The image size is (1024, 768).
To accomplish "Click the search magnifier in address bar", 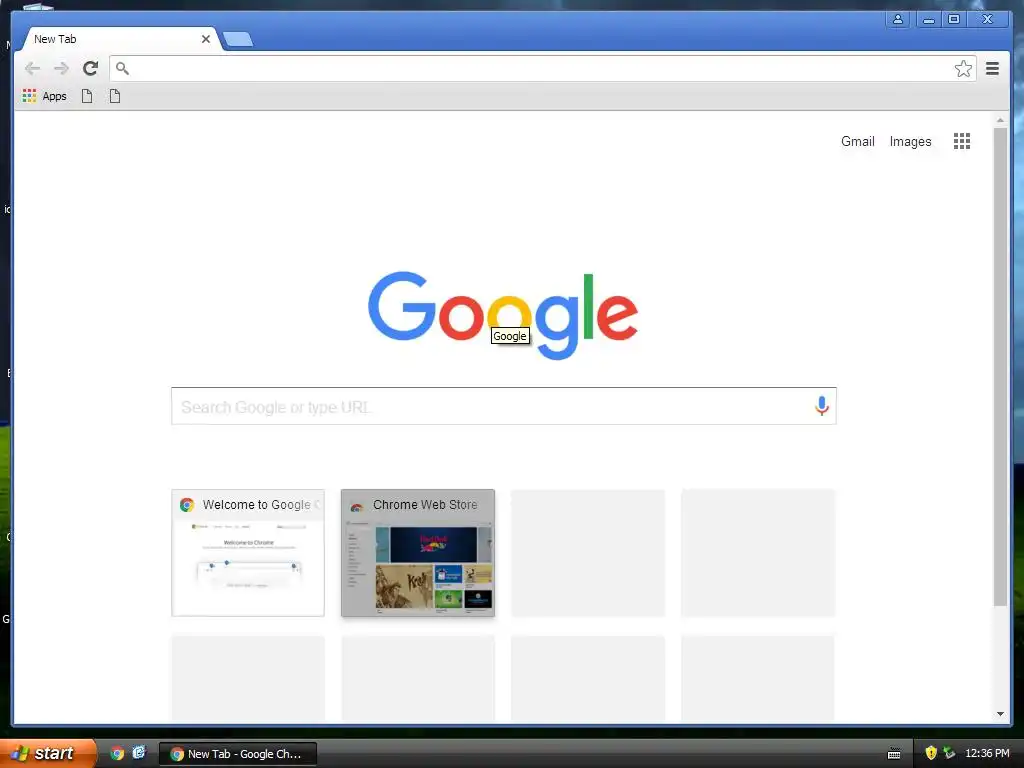I will click(x=122, y=68).
